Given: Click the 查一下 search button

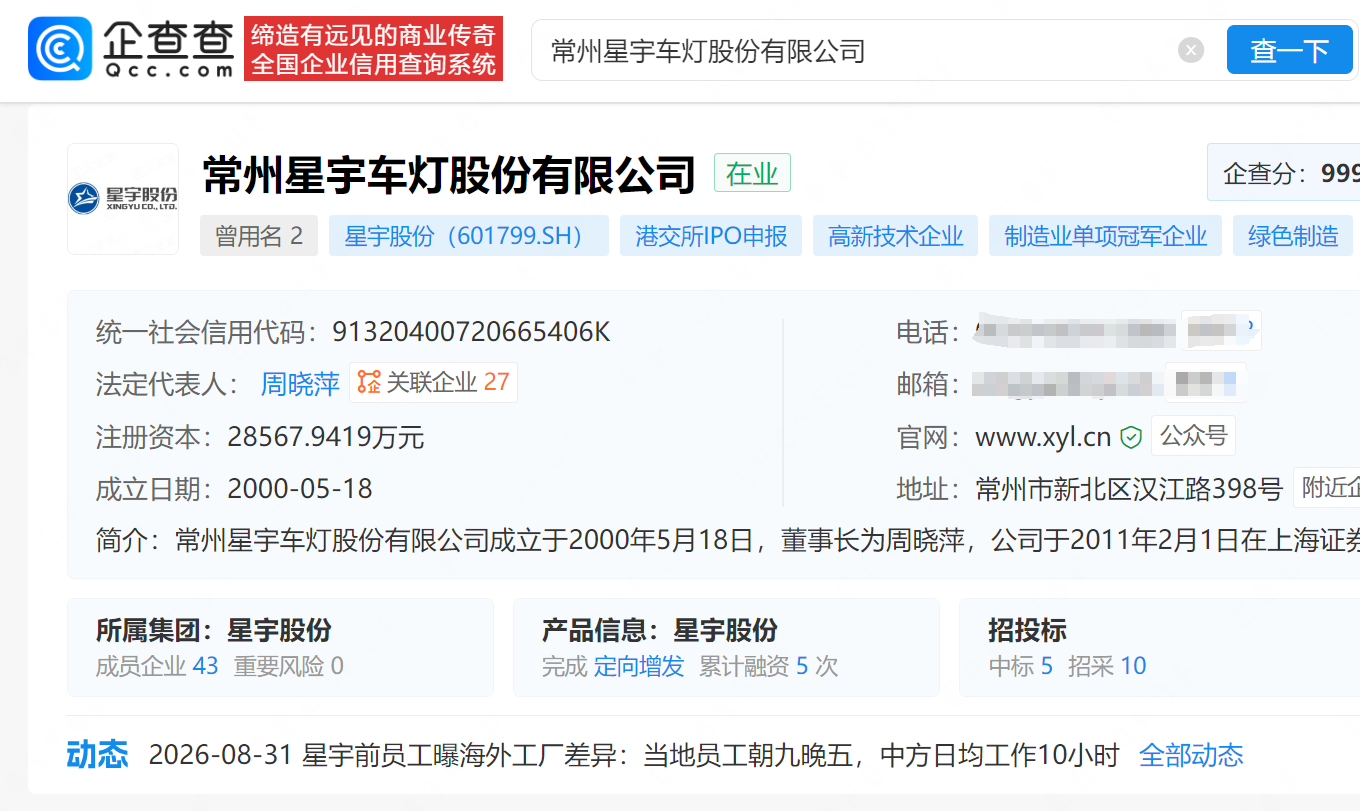Looking at the screenshot, I should (x=1290, y=50).
